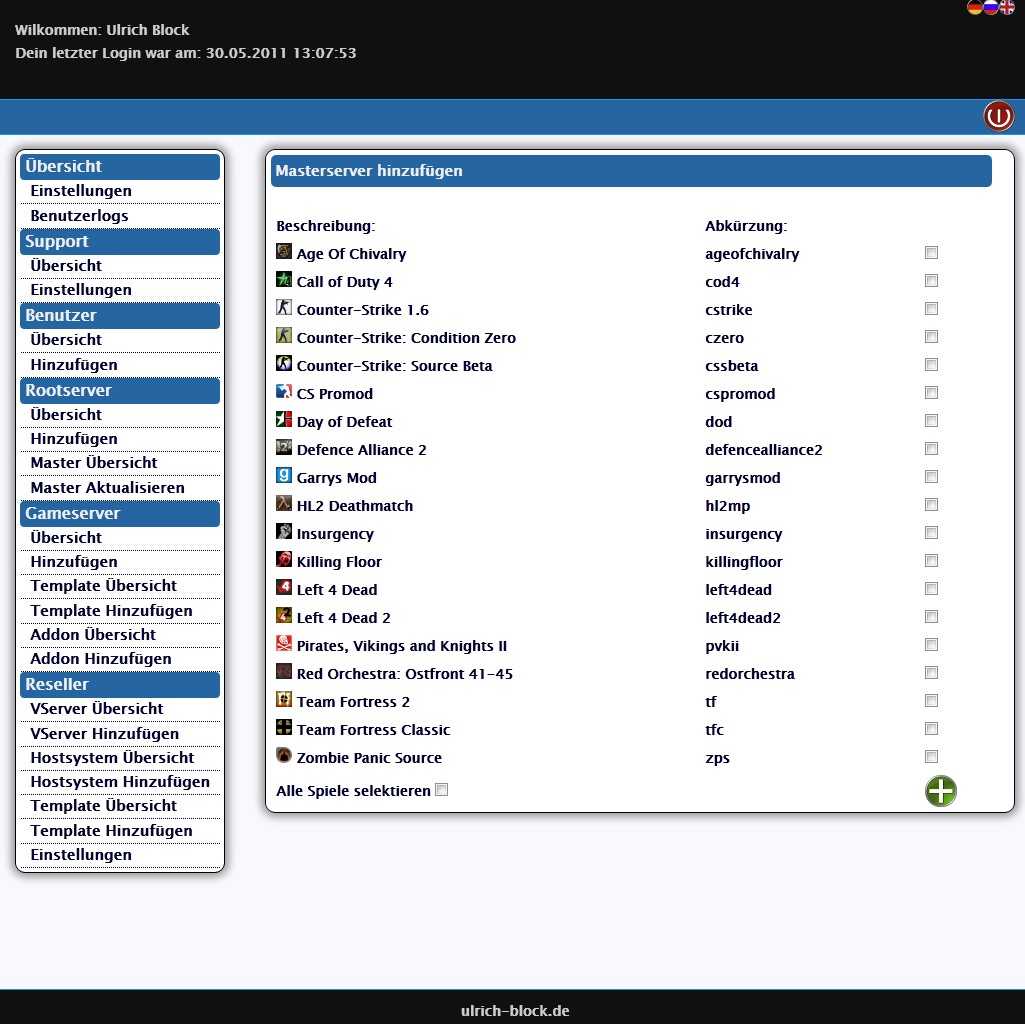Click the icon beside Left 4 Dead
This screenshot has height=1024, width=1025.
(284, 588)
